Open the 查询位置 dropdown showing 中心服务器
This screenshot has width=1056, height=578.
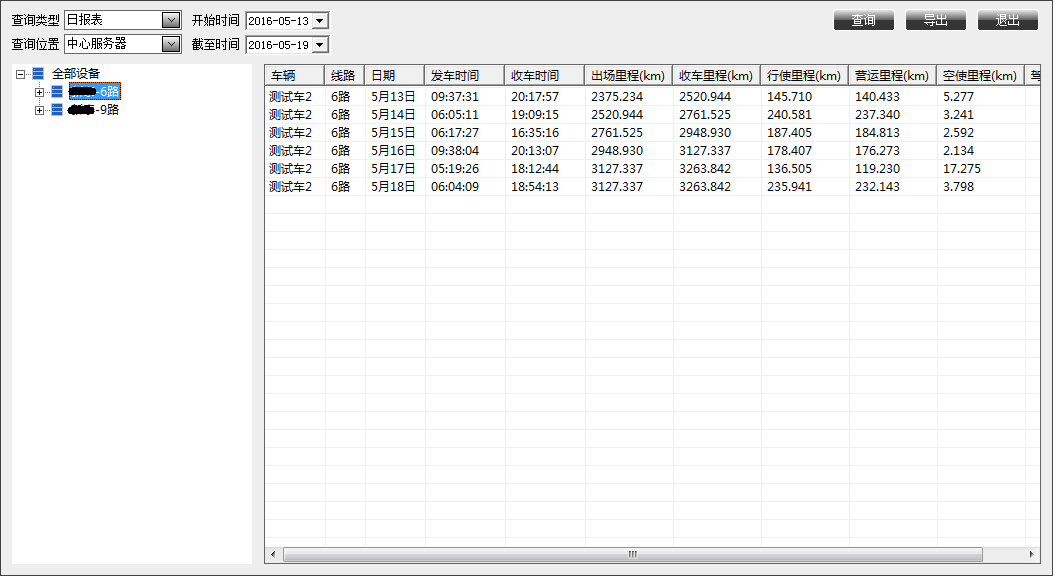pos(169,44)
